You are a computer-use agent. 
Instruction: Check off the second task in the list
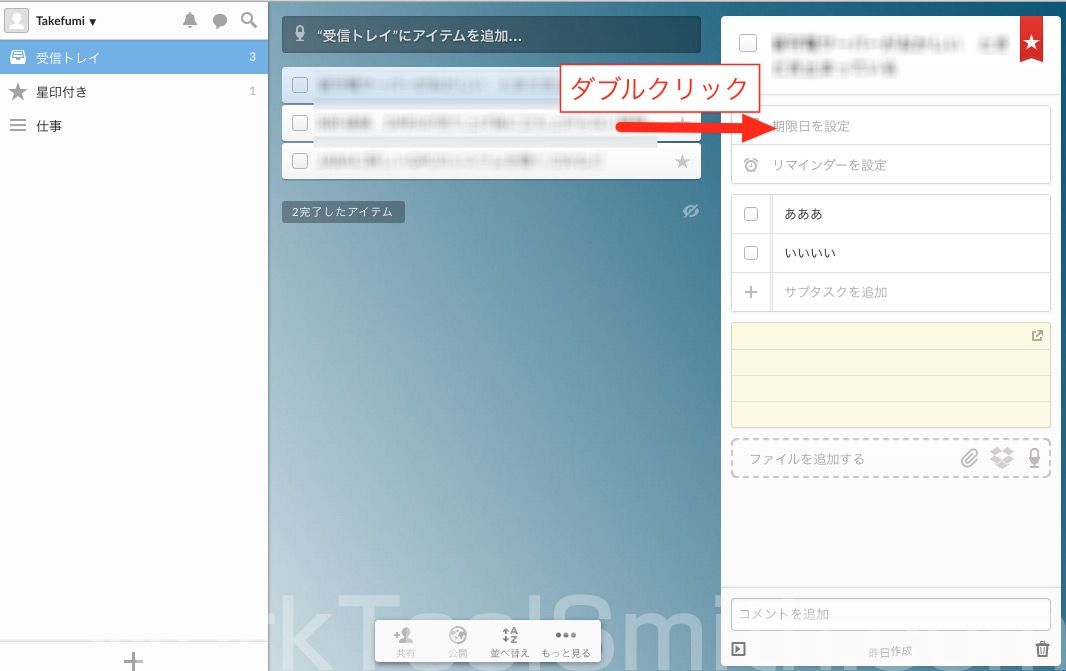click(300, 123)
